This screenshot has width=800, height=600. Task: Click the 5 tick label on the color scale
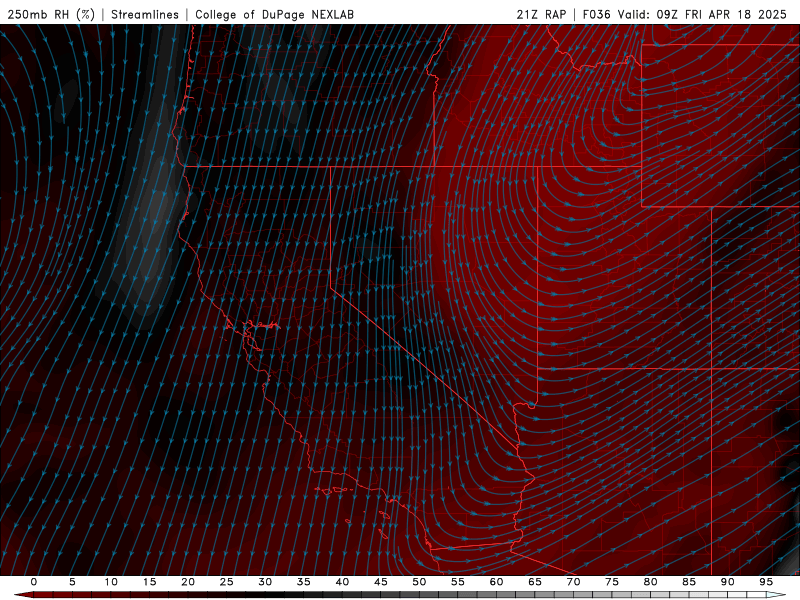(72, 582)
